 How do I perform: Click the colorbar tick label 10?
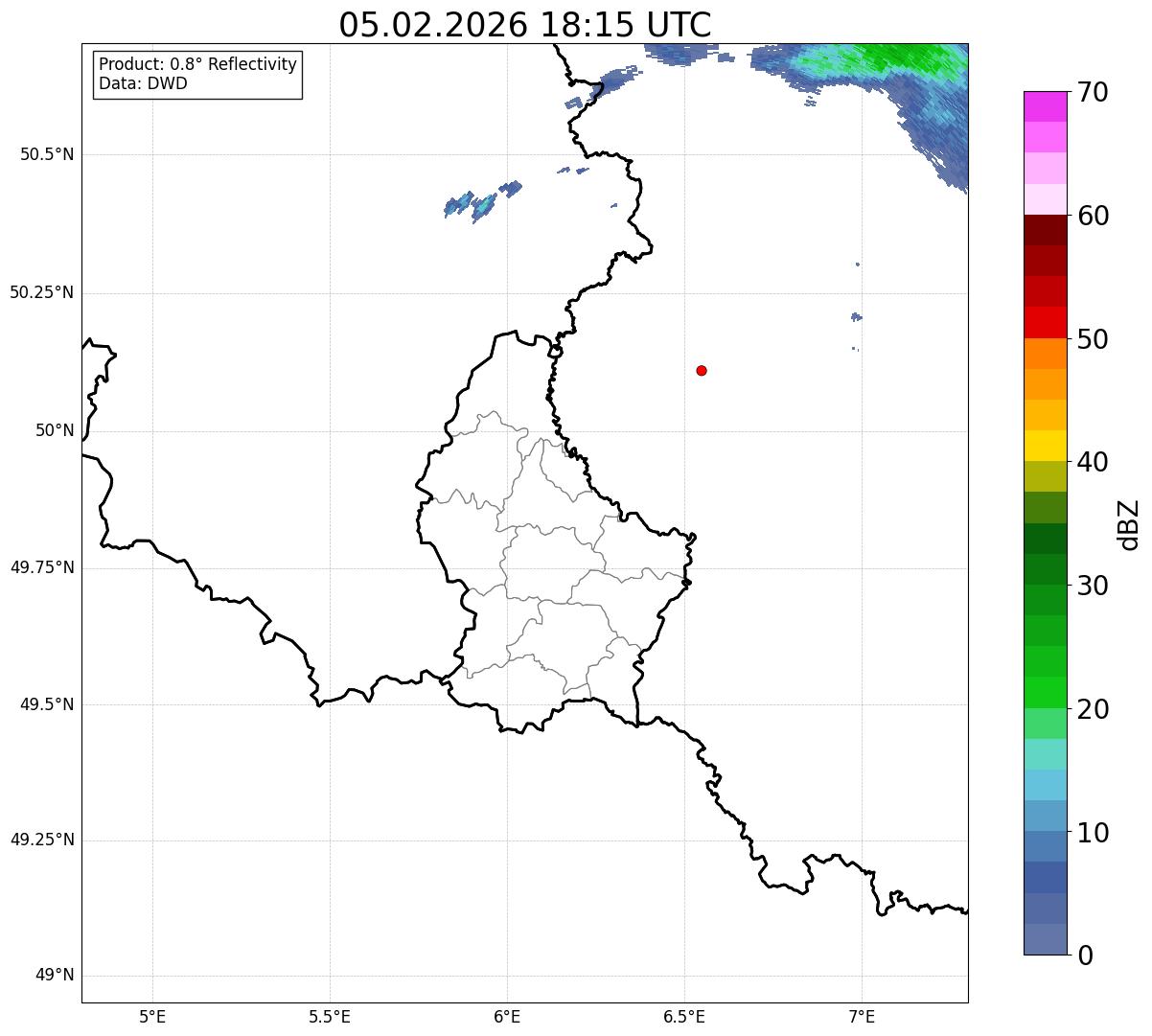click(1093, 833)
